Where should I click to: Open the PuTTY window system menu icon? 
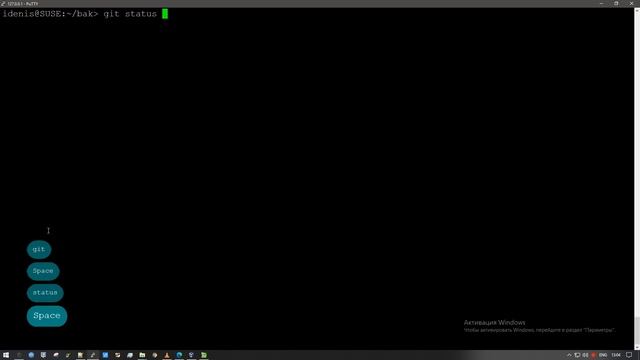3,3
